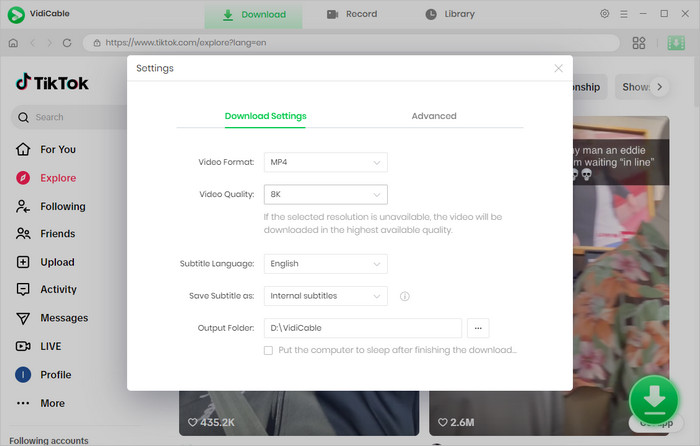The width and height of the screenshot is (700, 446).
Task: Click the Show category chip
Action: coord(636,87)
